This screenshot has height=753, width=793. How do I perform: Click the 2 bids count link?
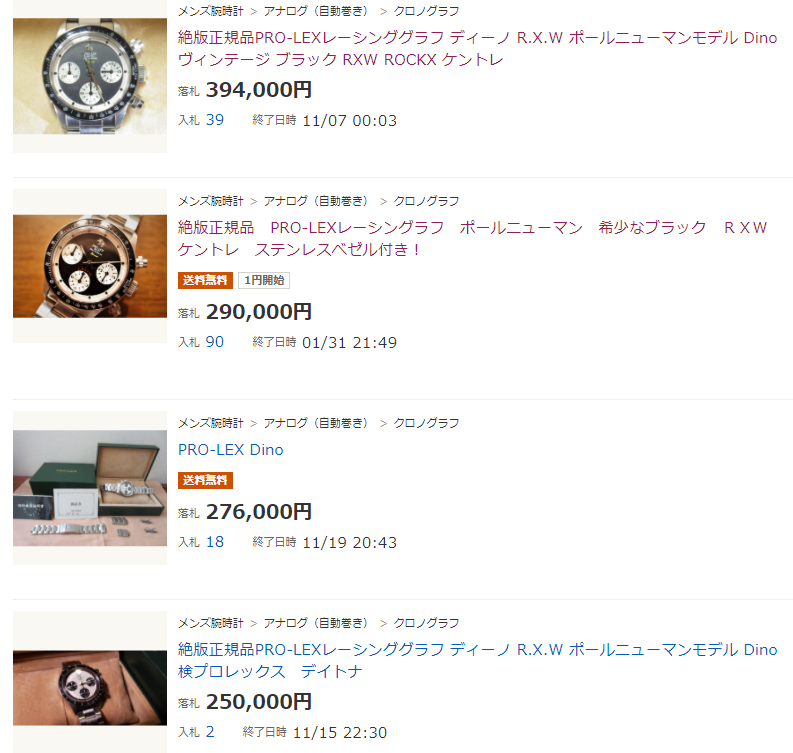[210, 732]
